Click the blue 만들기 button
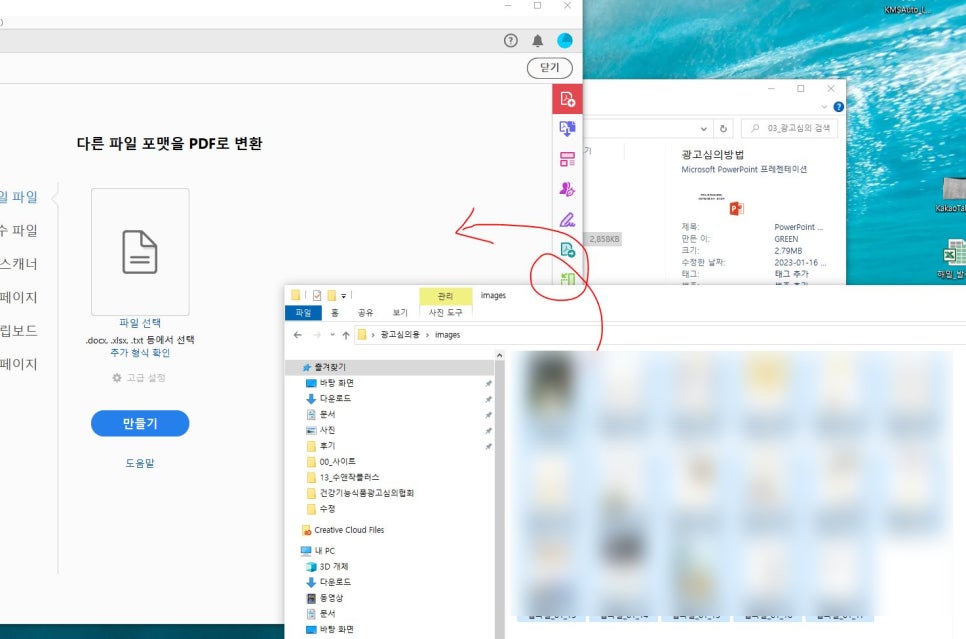Screen dimensions: 966x639 tap(140, 423)
